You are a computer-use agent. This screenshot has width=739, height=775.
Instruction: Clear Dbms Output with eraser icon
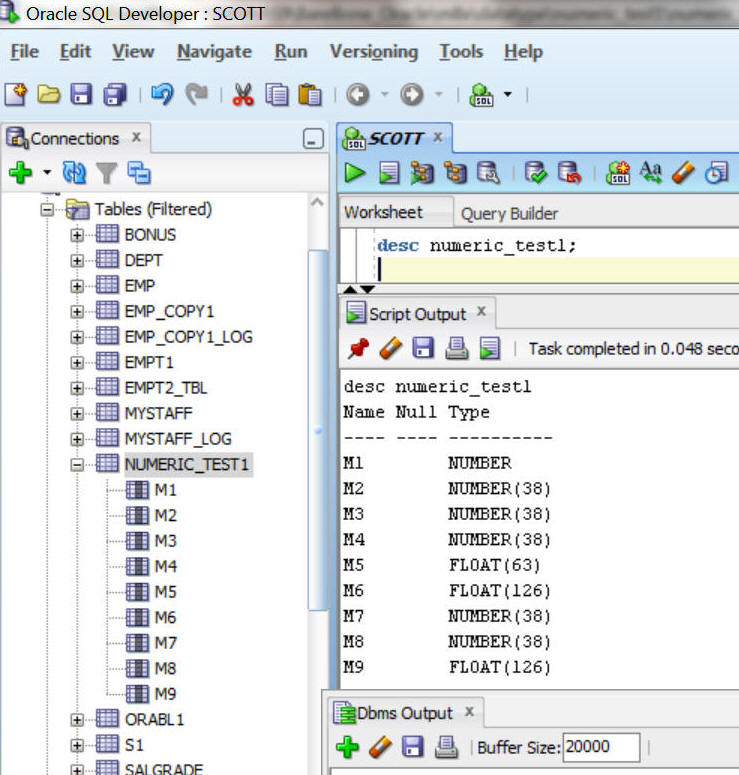[x=380, y=747]
